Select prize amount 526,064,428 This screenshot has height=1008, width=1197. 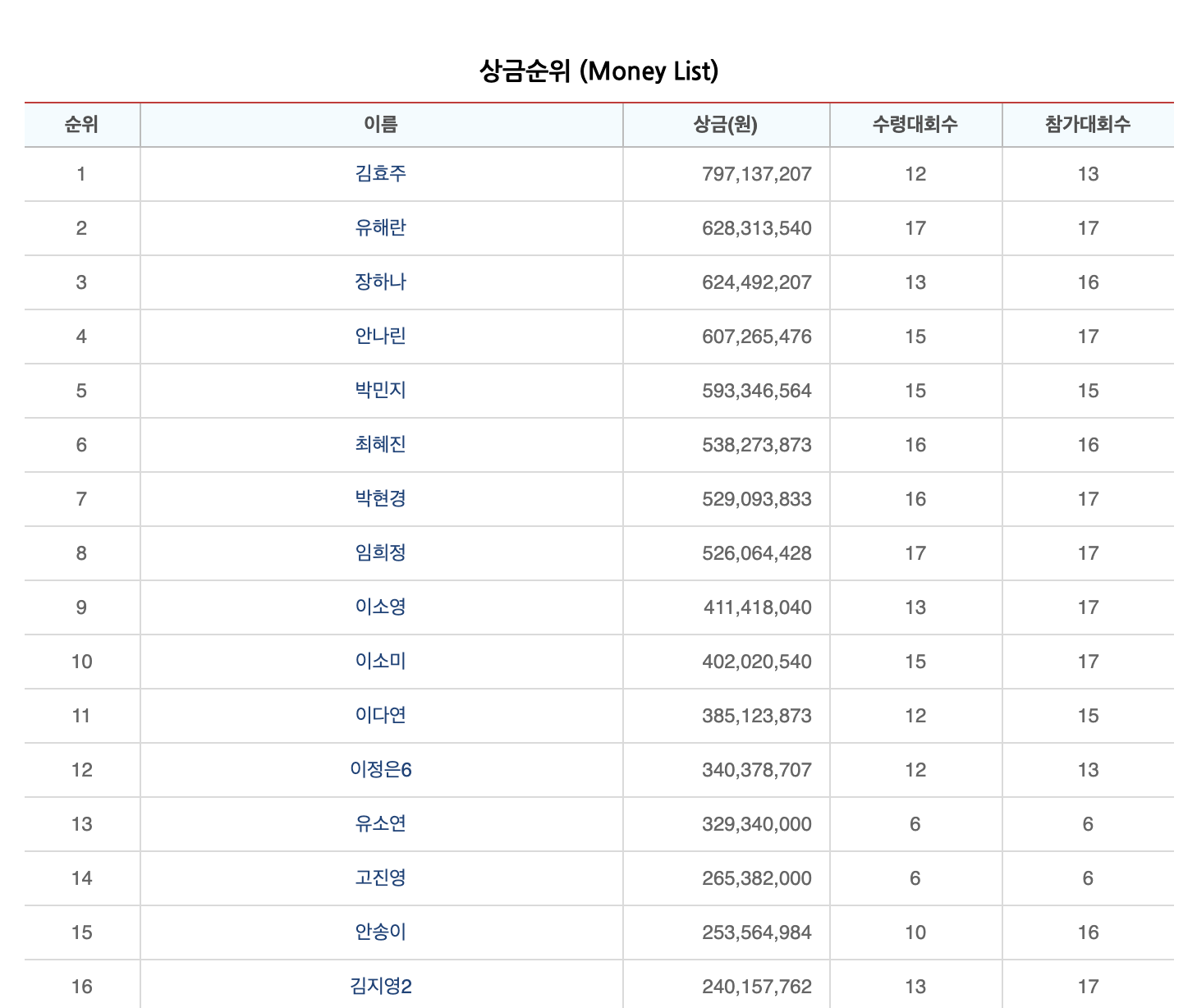click(757, 553)
